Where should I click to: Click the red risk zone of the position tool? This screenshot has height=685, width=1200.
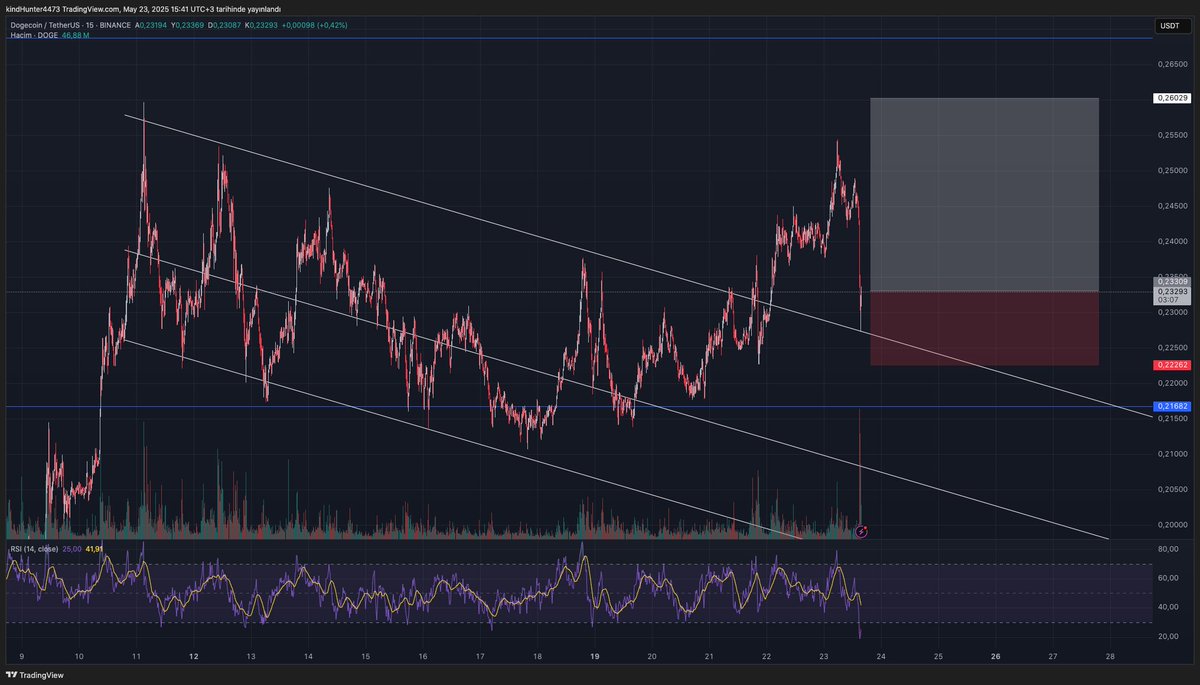point(985,330)
